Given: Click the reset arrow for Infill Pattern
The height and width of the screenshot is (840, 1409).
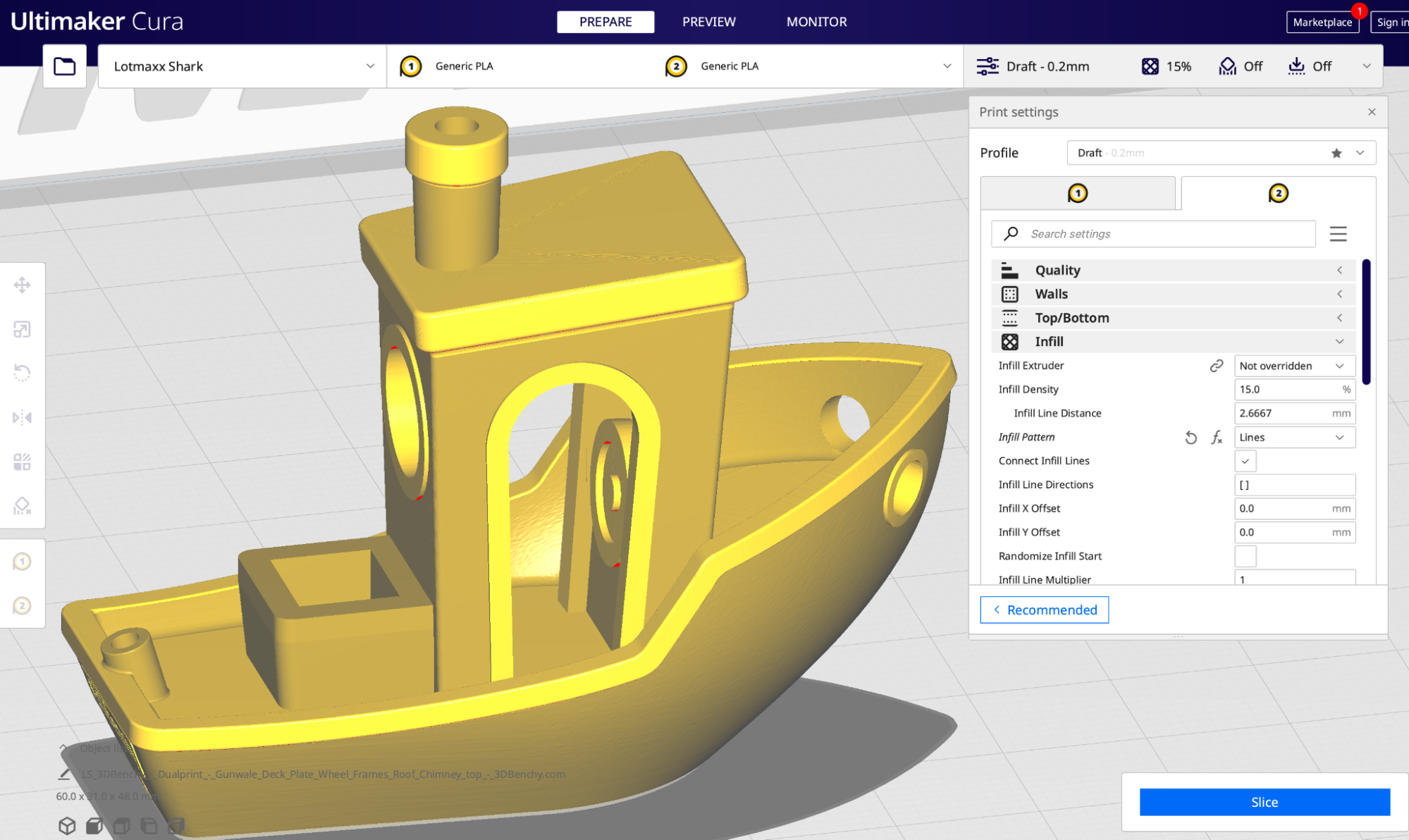Looking at the screenshot, I should pyautogui.click(x=1190, y=438).
